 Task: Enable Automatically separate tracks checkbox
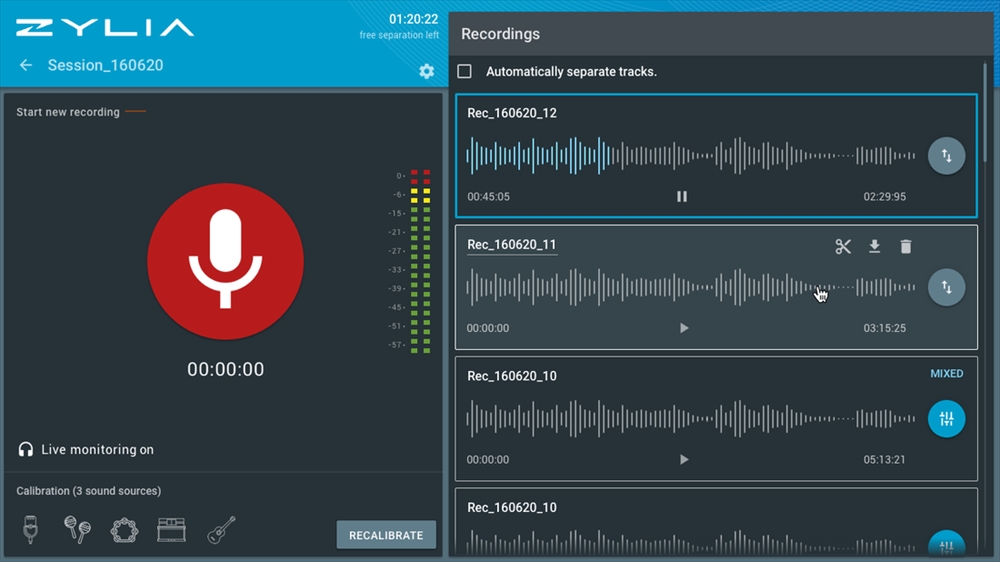[x=464, y=71]
